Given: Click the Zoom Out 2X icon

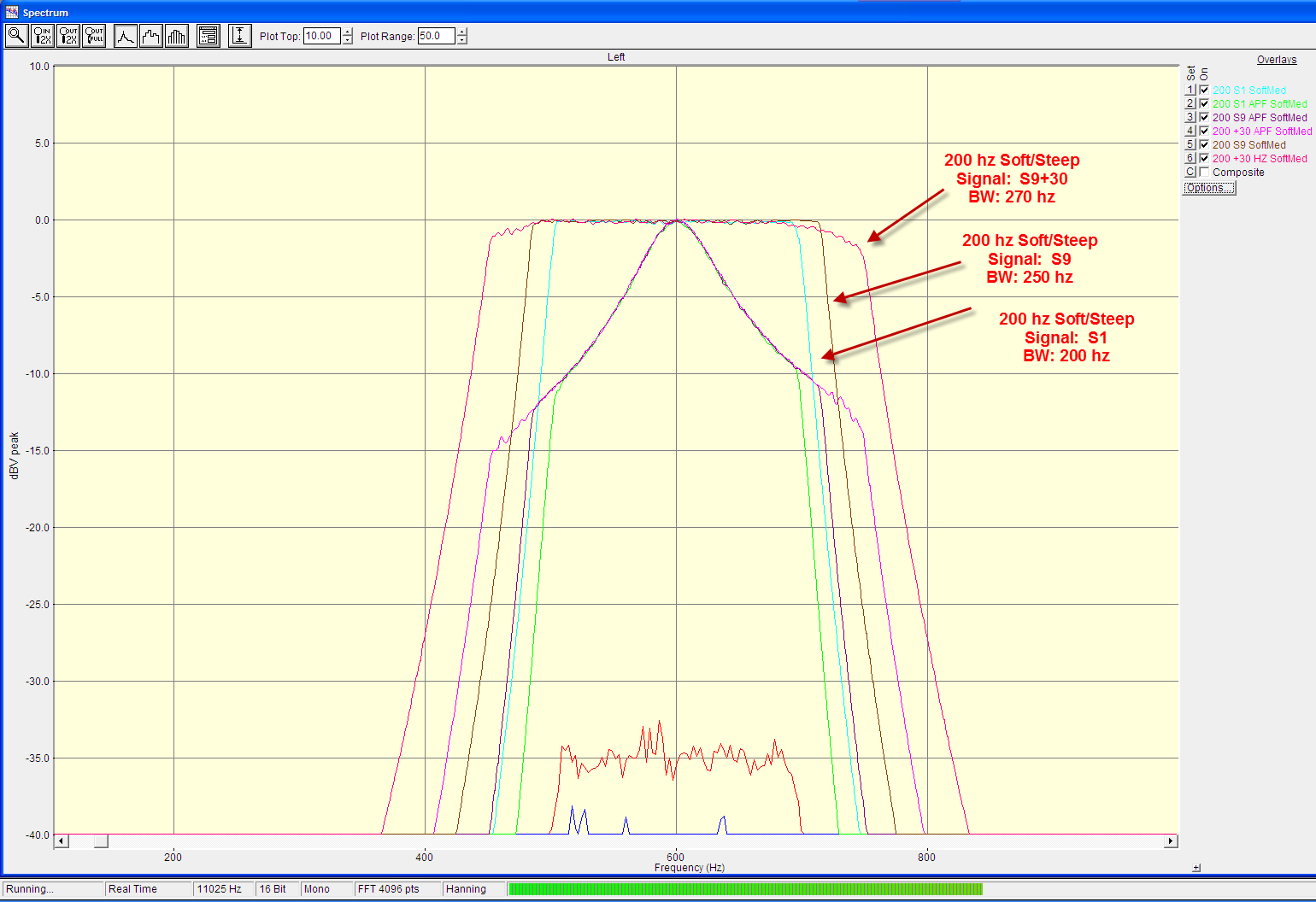Looking at the screenshot, I should (68, 36).
